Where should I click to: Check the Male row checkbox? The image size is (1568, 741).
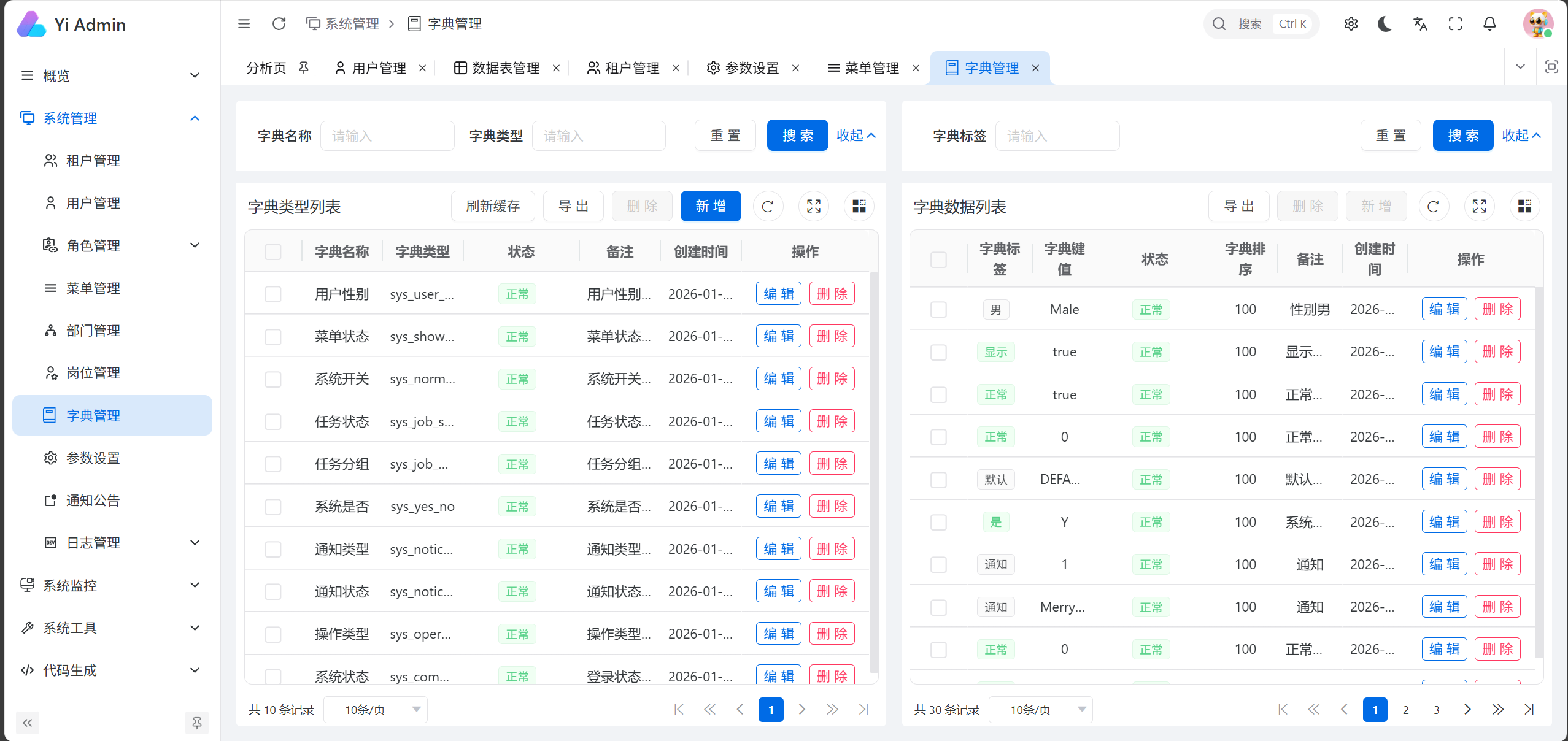click(938, 309)
